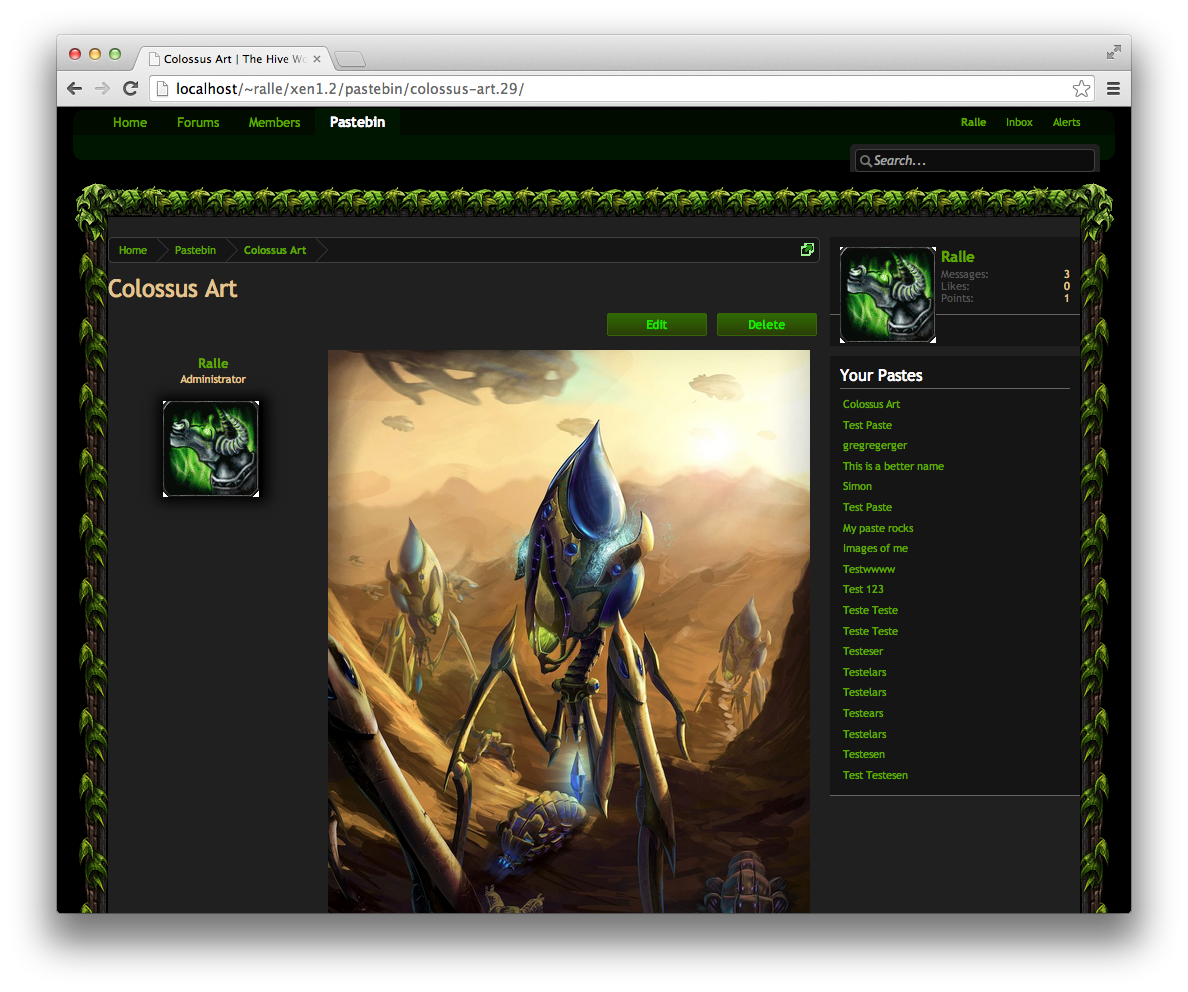Open quick navigation icon in breadcrumb bar
This screenshot has height=992, width=1188.
coord(808,250)
